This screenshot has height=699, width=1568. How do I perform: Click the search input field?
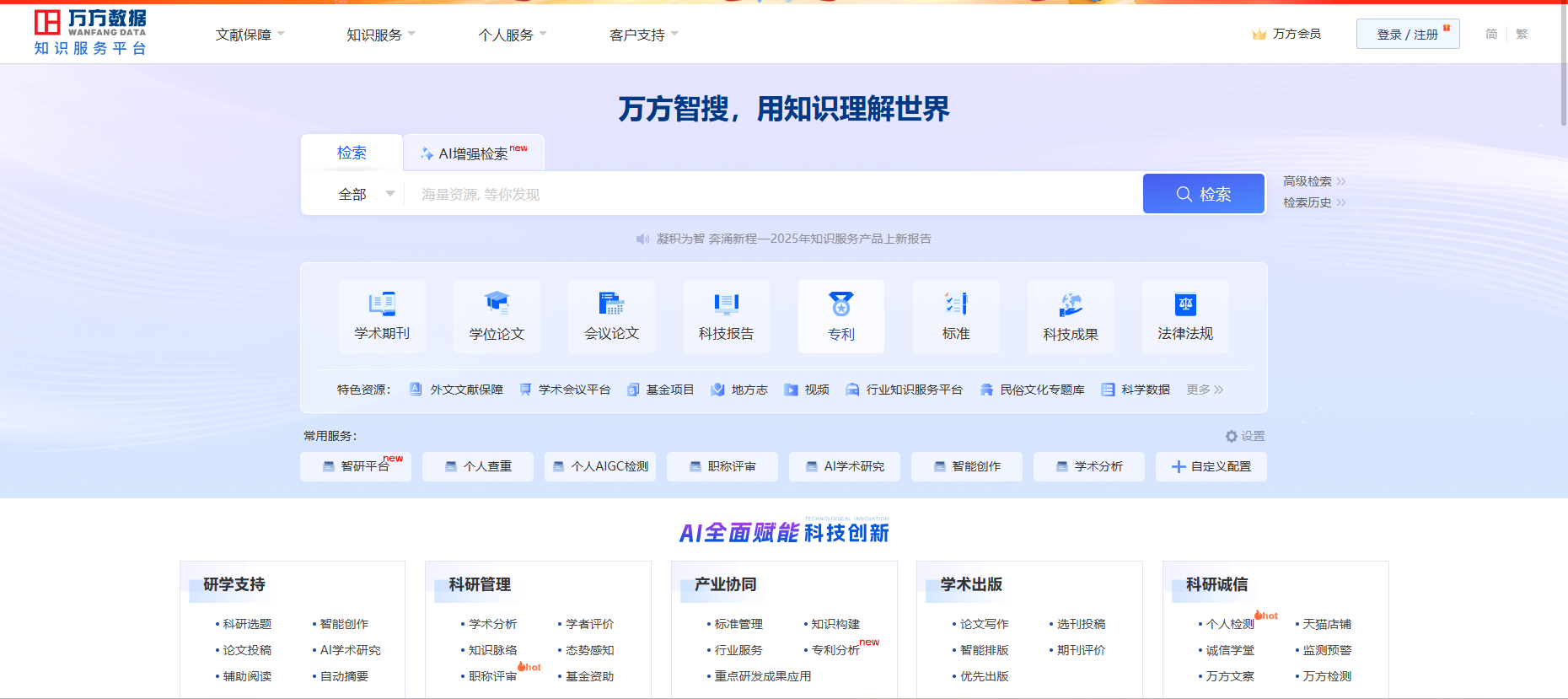click(773, 194)
